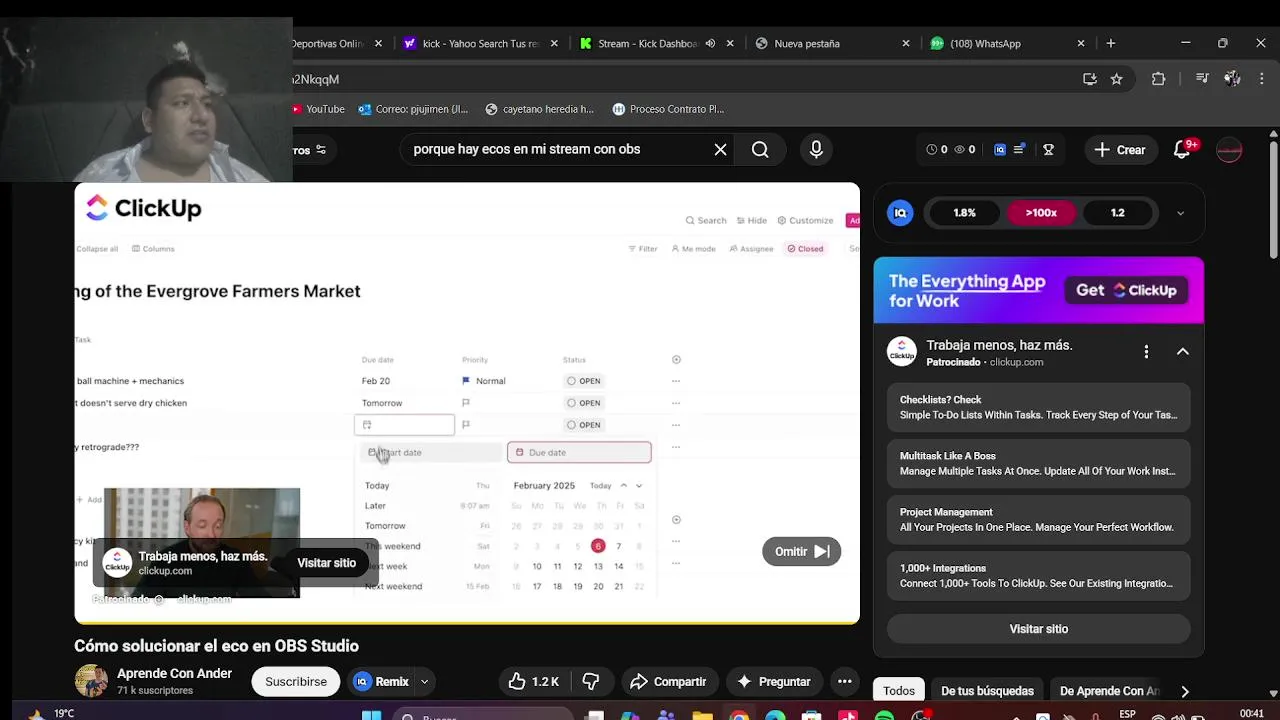The width and height of the screenshot is (1280, 720).
Task: Open the Remix dropdown arrow
Action: point(424,681)
